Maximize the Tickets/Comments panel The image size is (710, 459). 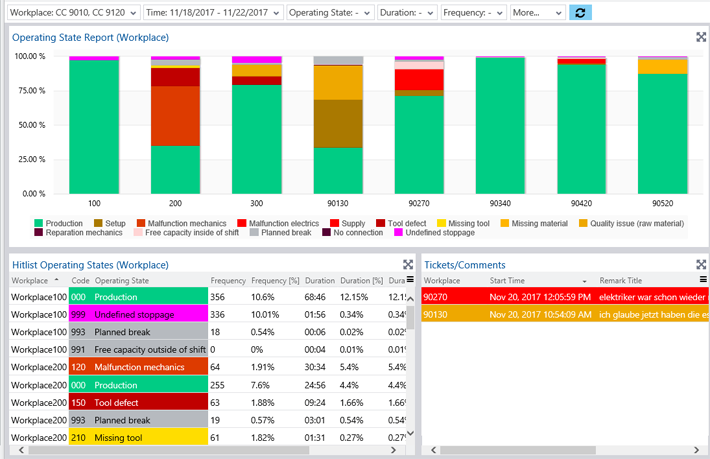(x=701, y=264)
